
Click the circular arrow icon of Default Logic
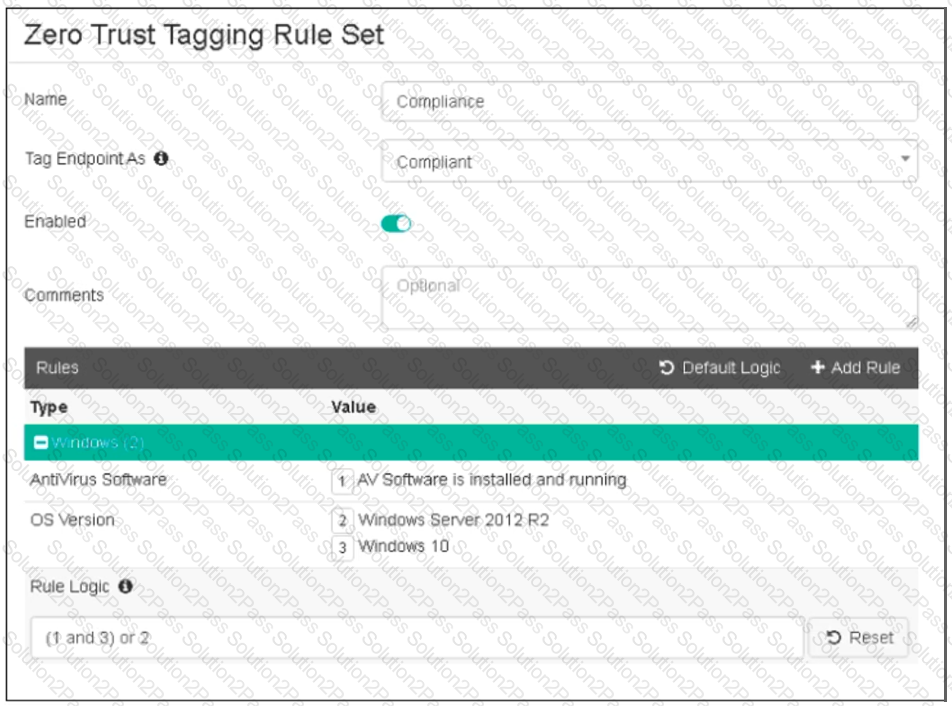point(666,368)
